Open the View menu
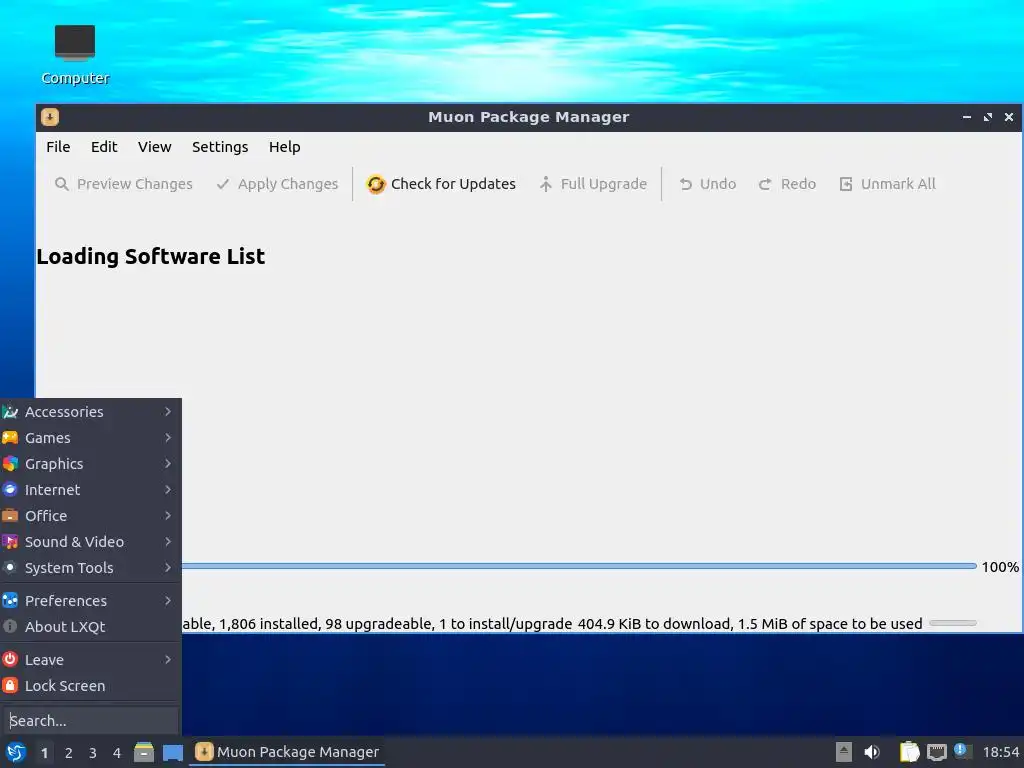 pos(154,147)
